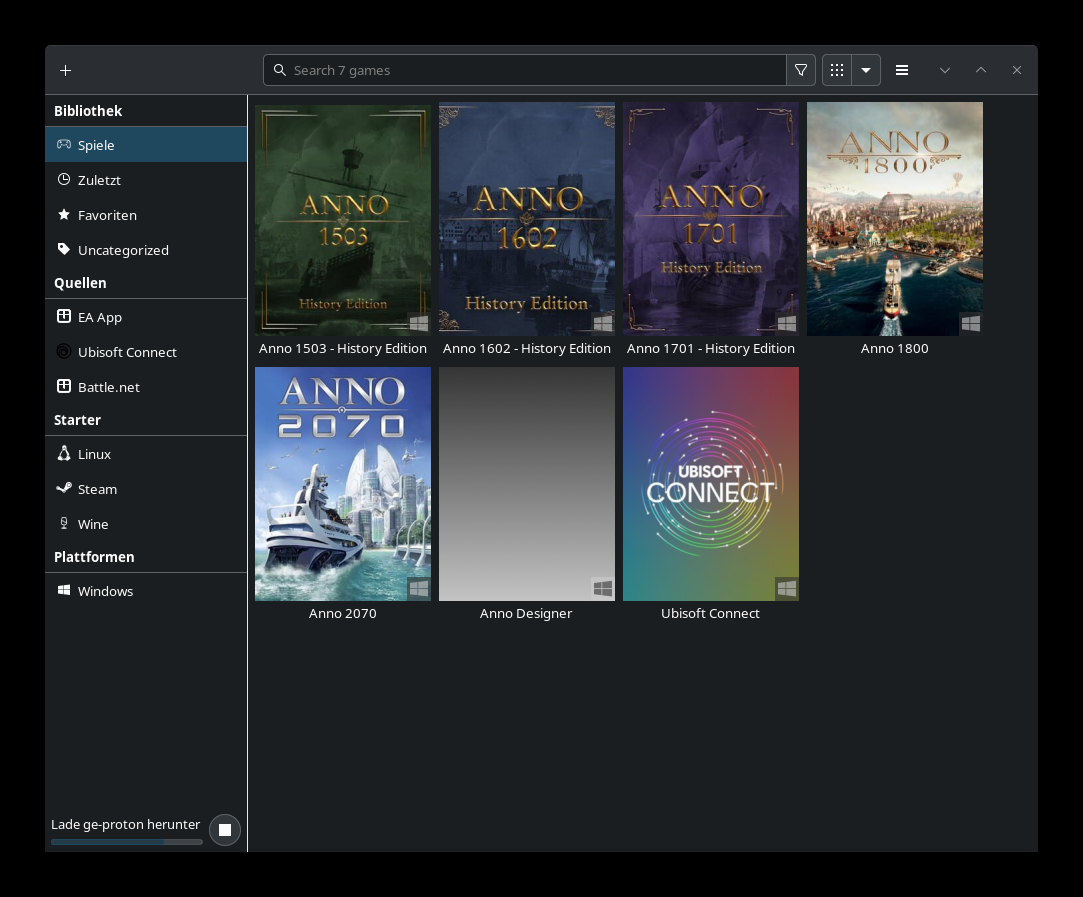
Task: Open Battle.net source
Action: tap(108, 387)
